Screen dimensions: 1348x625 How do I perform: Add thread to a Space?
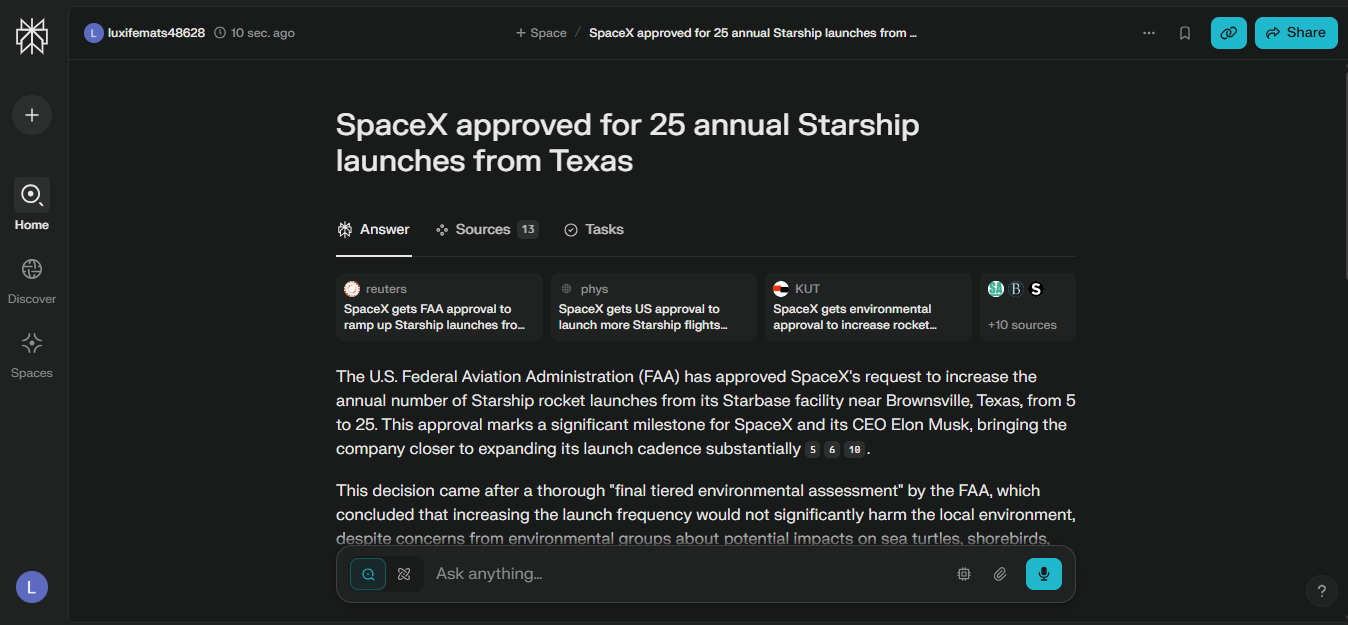pos(541,33)
